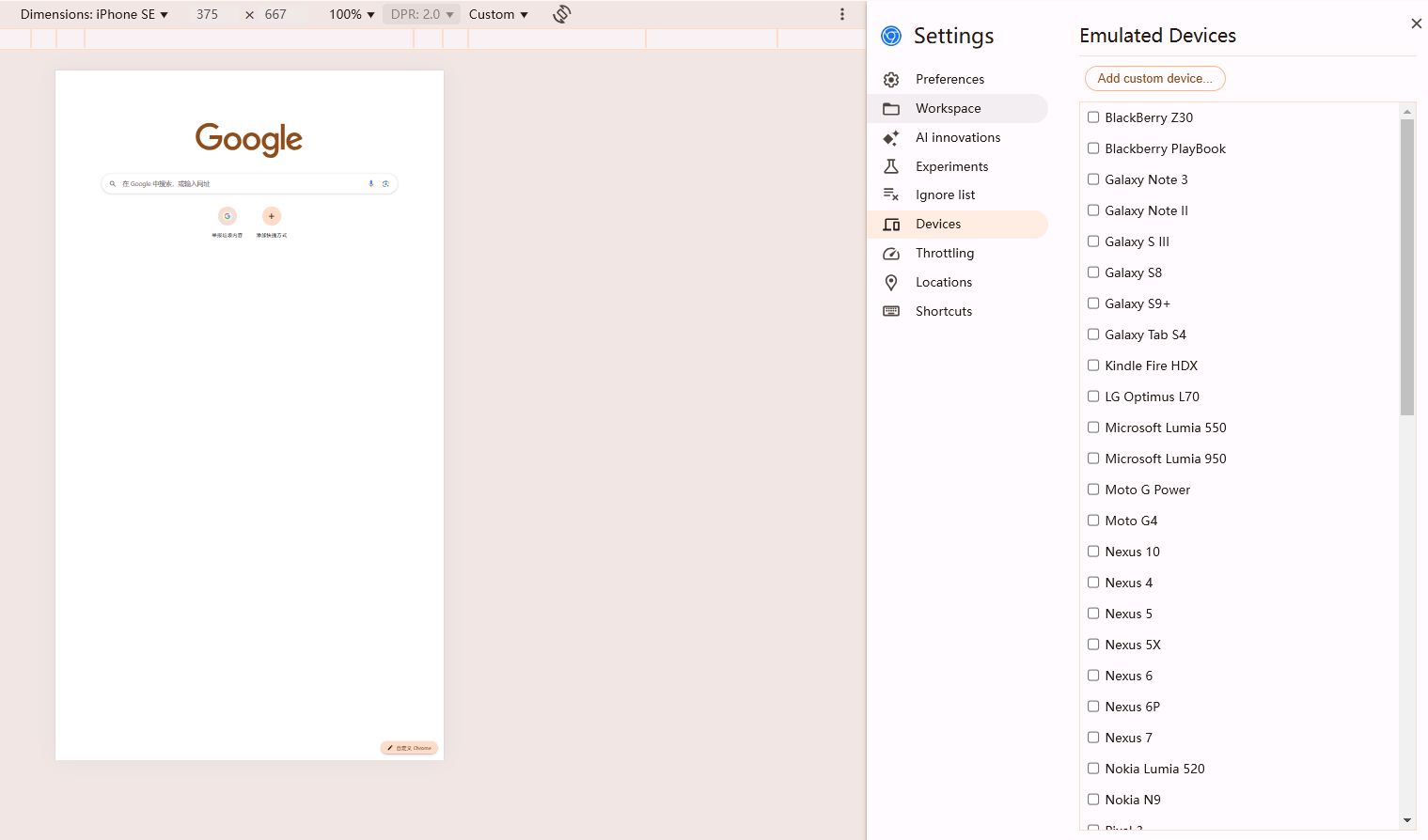Click the Galaxy S III label

tap(1138, 241)
